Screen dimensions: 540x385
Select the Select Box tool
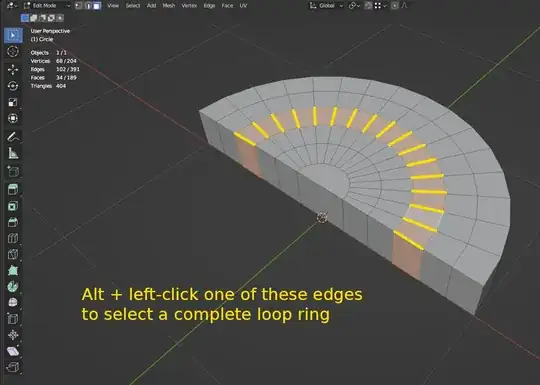coord(13,35)
